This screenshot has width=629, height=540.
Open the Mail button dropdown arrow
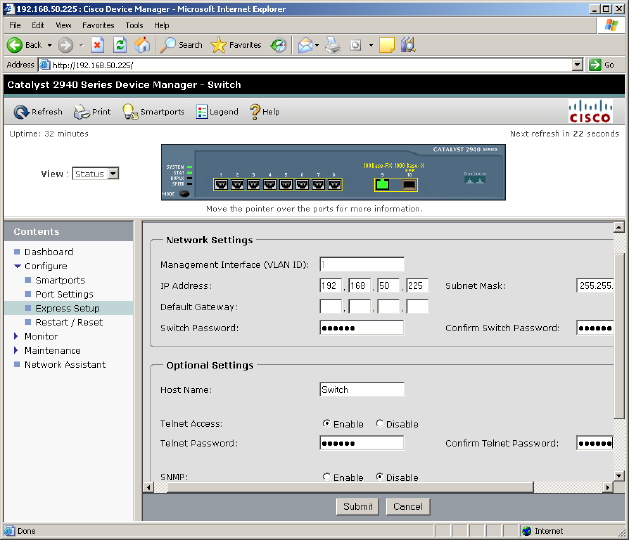pyautogui.click(x=317, y=45)
